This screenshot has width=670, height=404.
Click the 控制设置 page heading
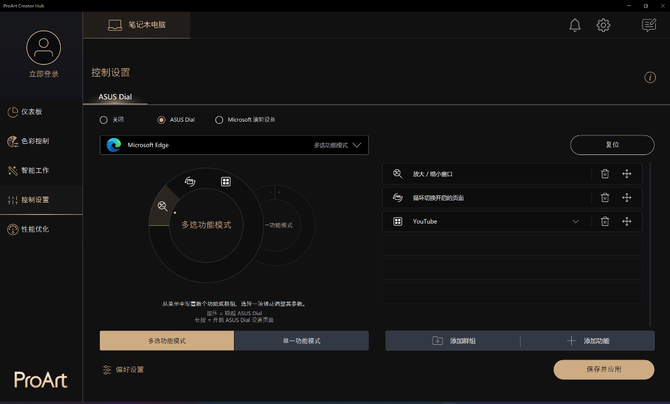tap(111, 73)
